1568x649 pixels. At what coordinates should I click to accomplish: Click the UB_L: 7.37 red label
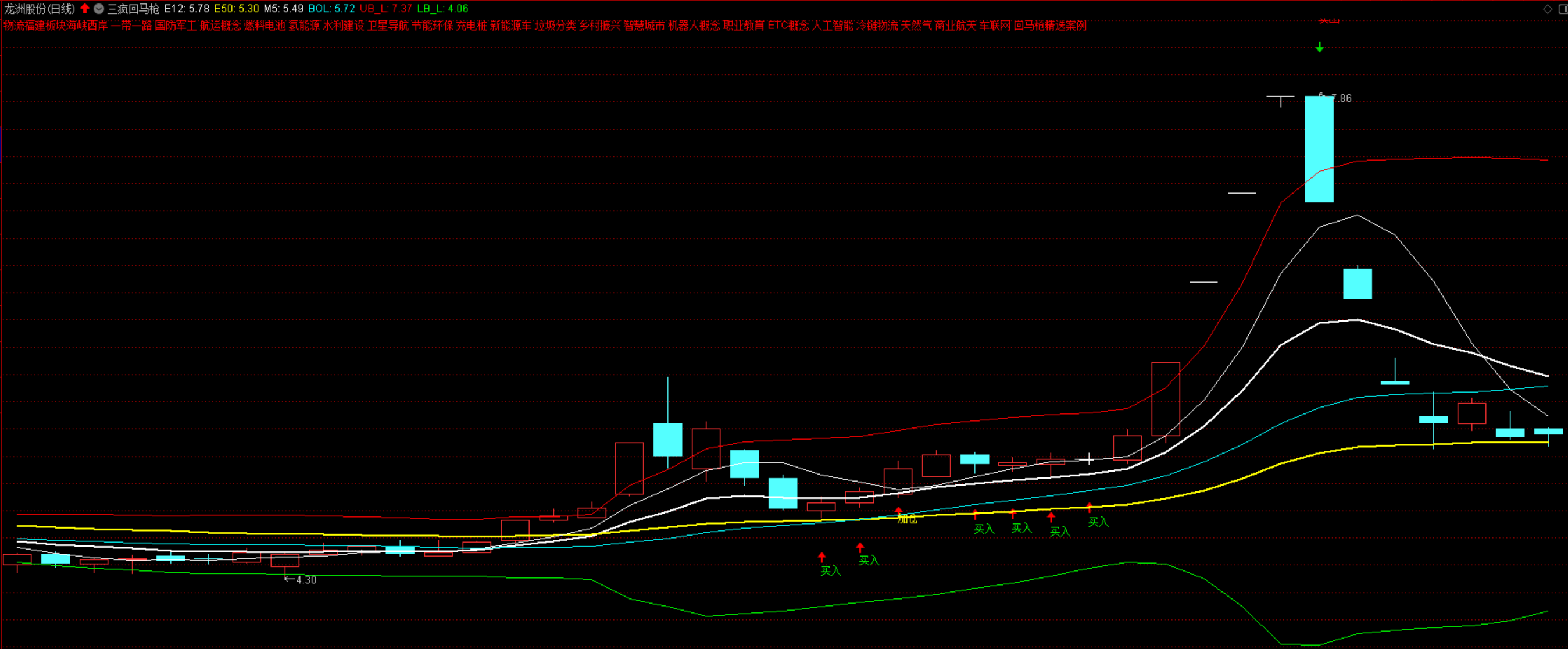pyautogui.click(x=385, y=9)
